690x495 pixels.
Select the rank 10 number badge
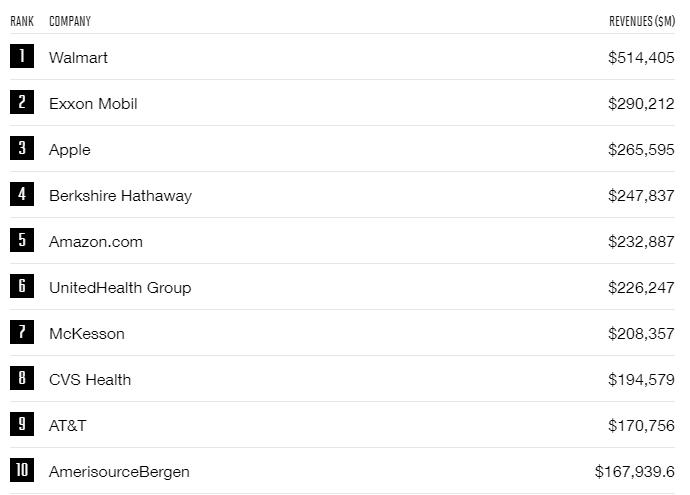pyautogui.click(x=22, y=471)
